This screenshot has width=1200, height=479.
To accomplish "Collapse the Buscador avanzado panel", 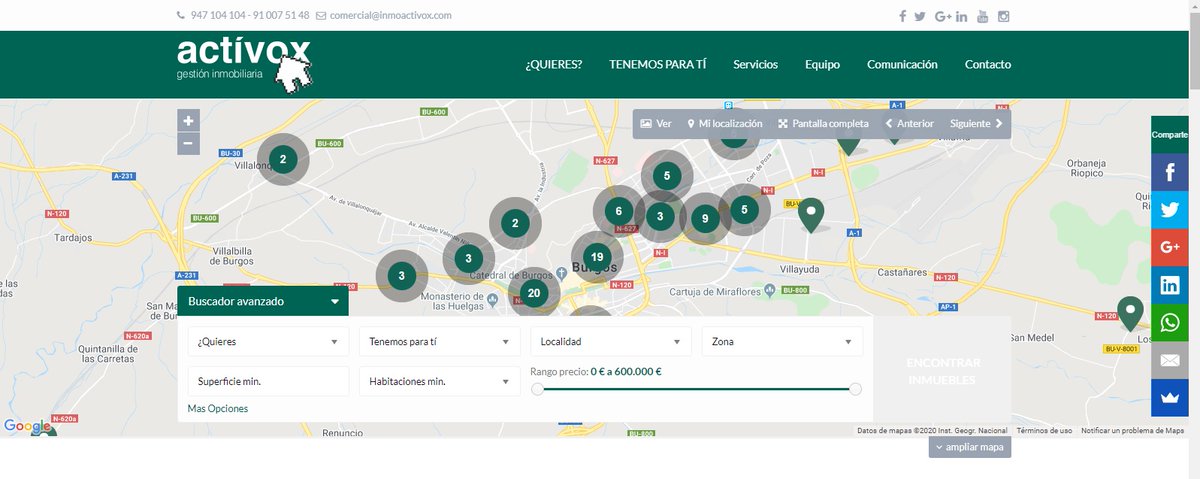I will click(263, 301).
